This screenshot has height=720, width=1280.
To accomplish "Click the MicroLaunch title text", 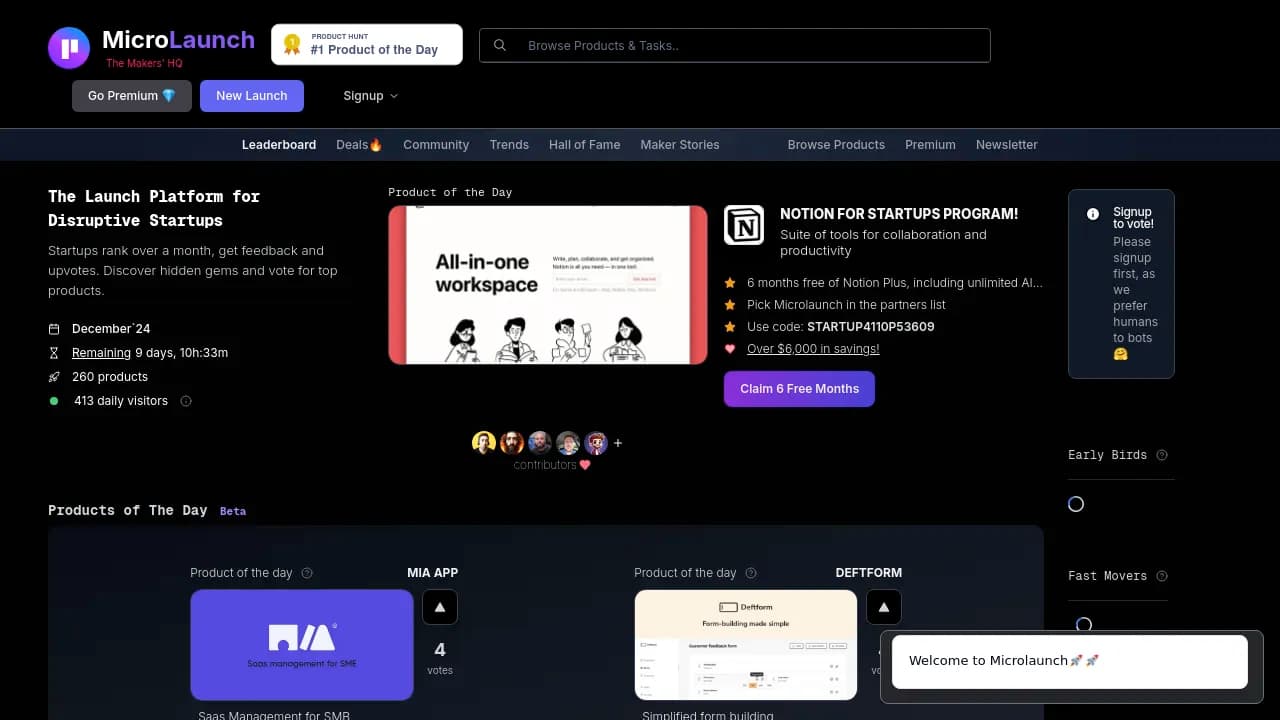I will pyautogui.click(x=178, y=40).
